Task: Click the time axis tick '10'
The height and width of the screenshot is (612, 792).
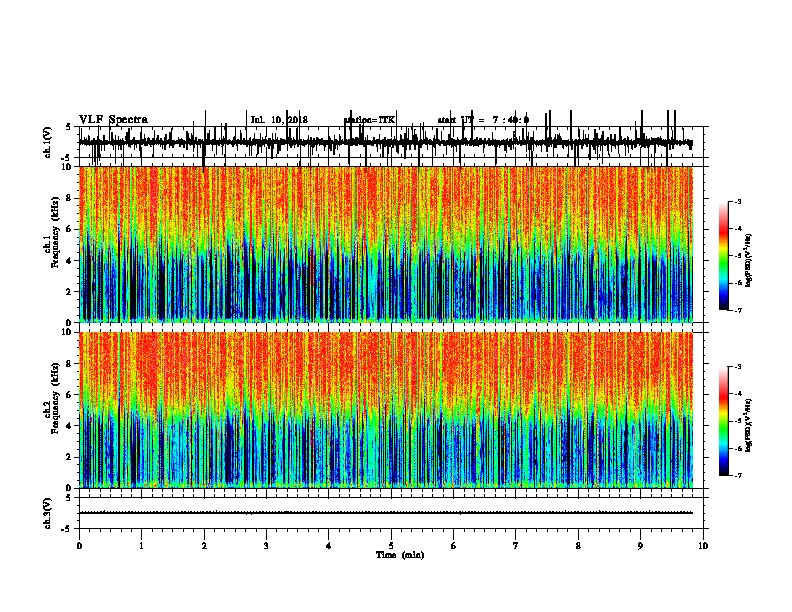Action: 703,546
